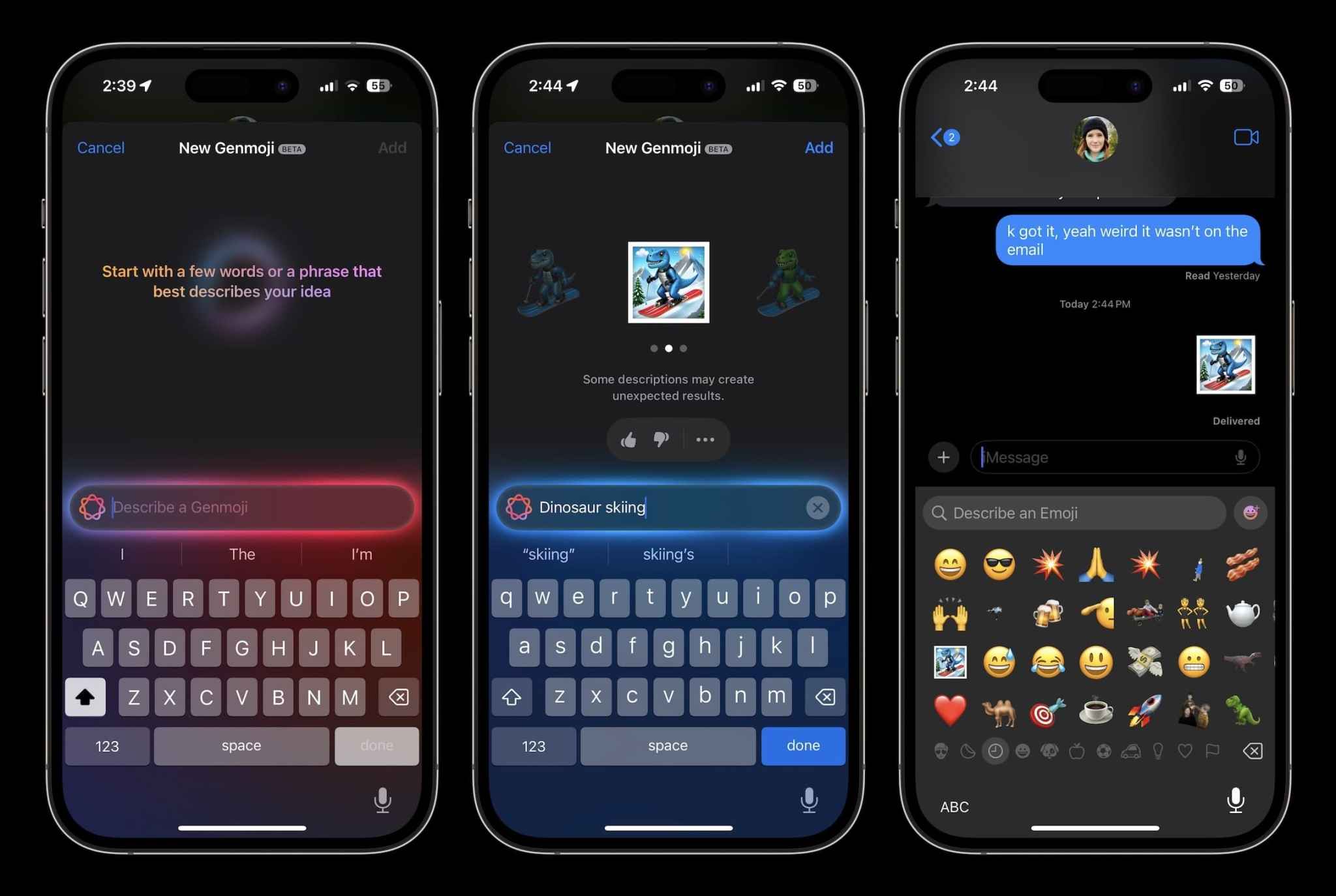Tap the attachment (+) button in Messages
Screen dimensions: 1336x896
point(944,457)
